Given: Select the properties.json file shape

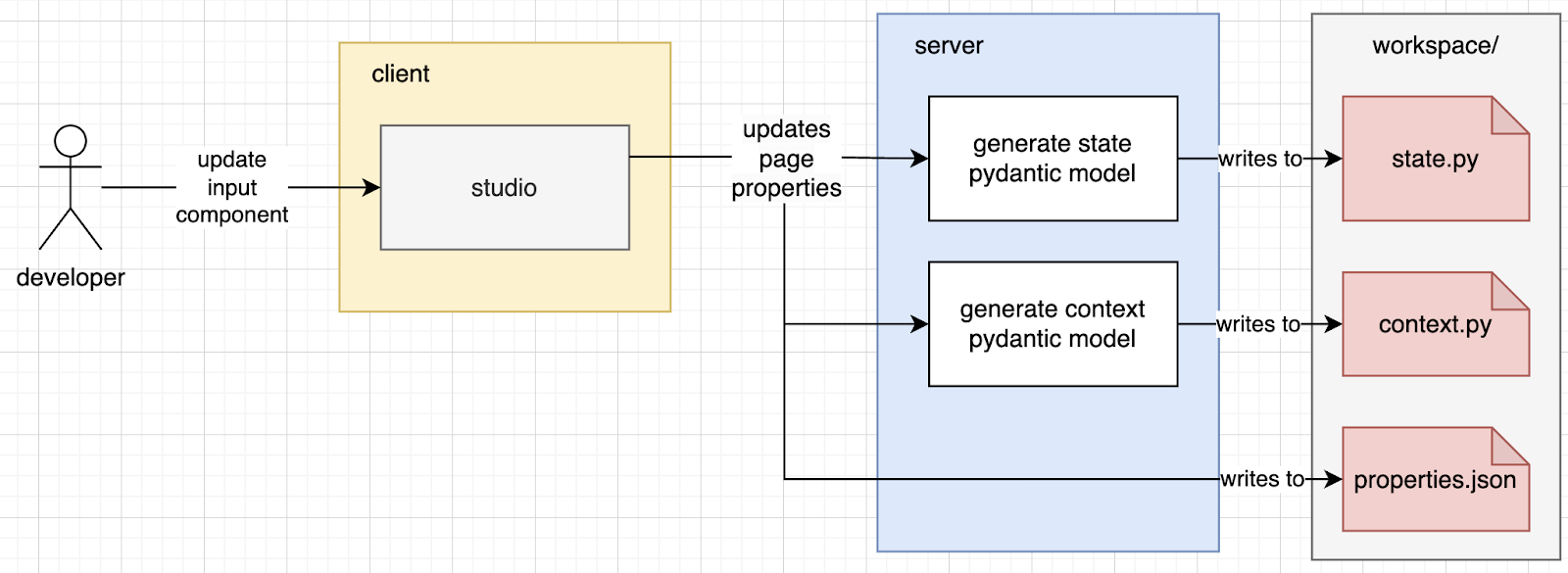Looking at the screenshot, I should (1436, 479).
